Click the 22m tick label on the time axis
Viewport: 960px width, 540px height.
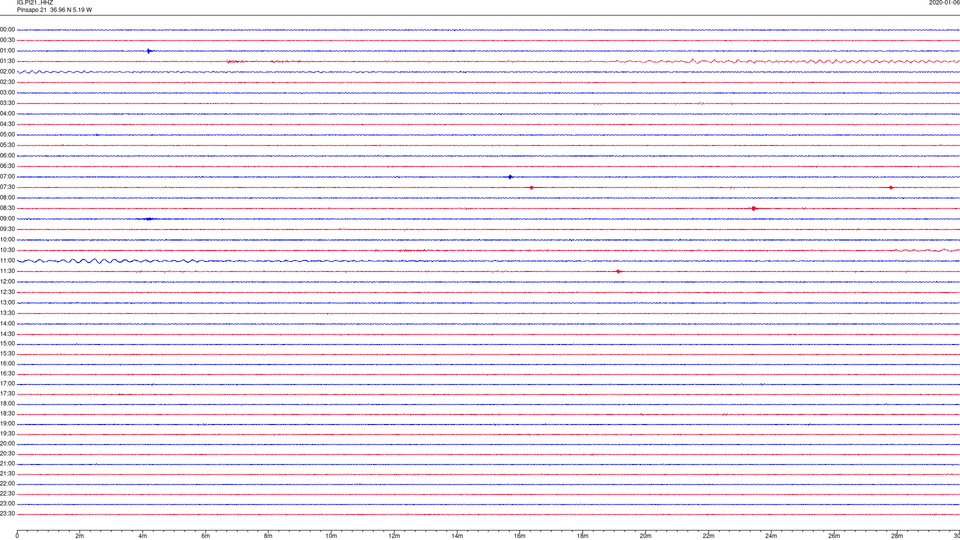pyautogui.click(x=708, y=536)
